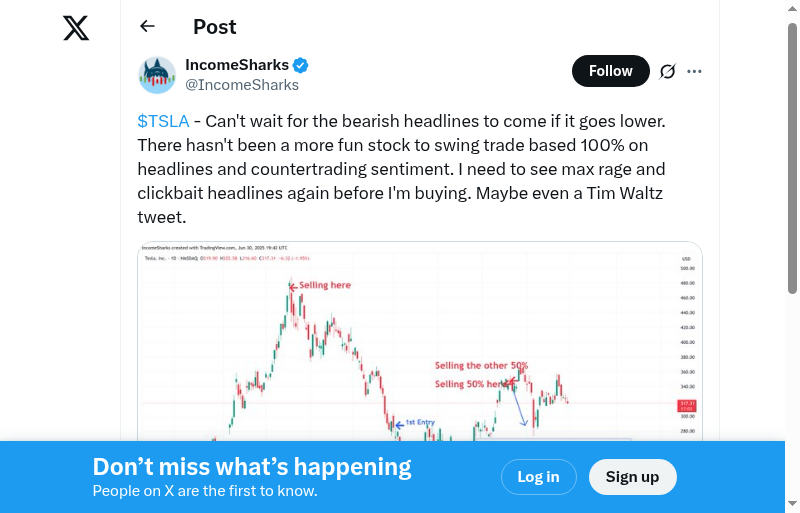This screenshot has height=513, width=800.
Task: Click the scrollbar down arrow
Action: coord(793,504)
